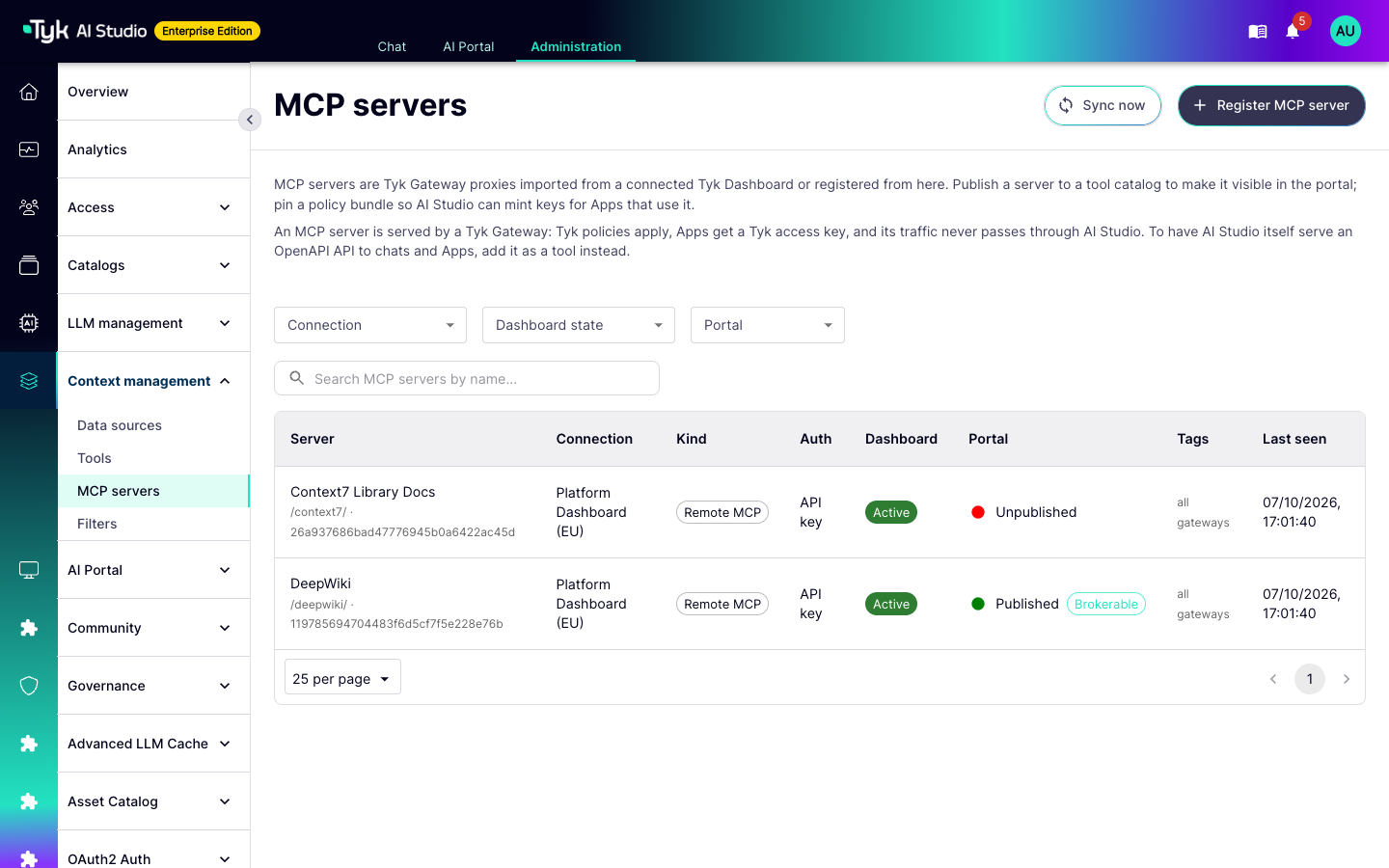Expand the Access menu section
The height and width of the screenshot is (868, 1389).
tap(154, 207)
